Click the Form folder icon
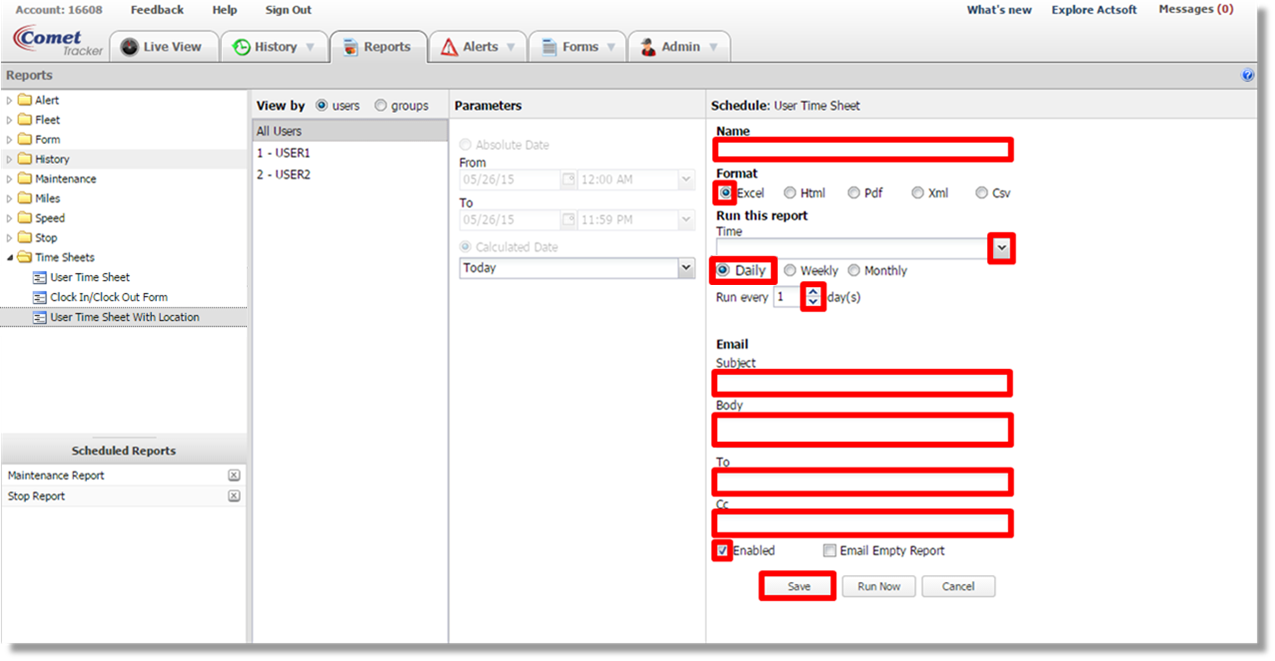 click(x=25, y=139)
